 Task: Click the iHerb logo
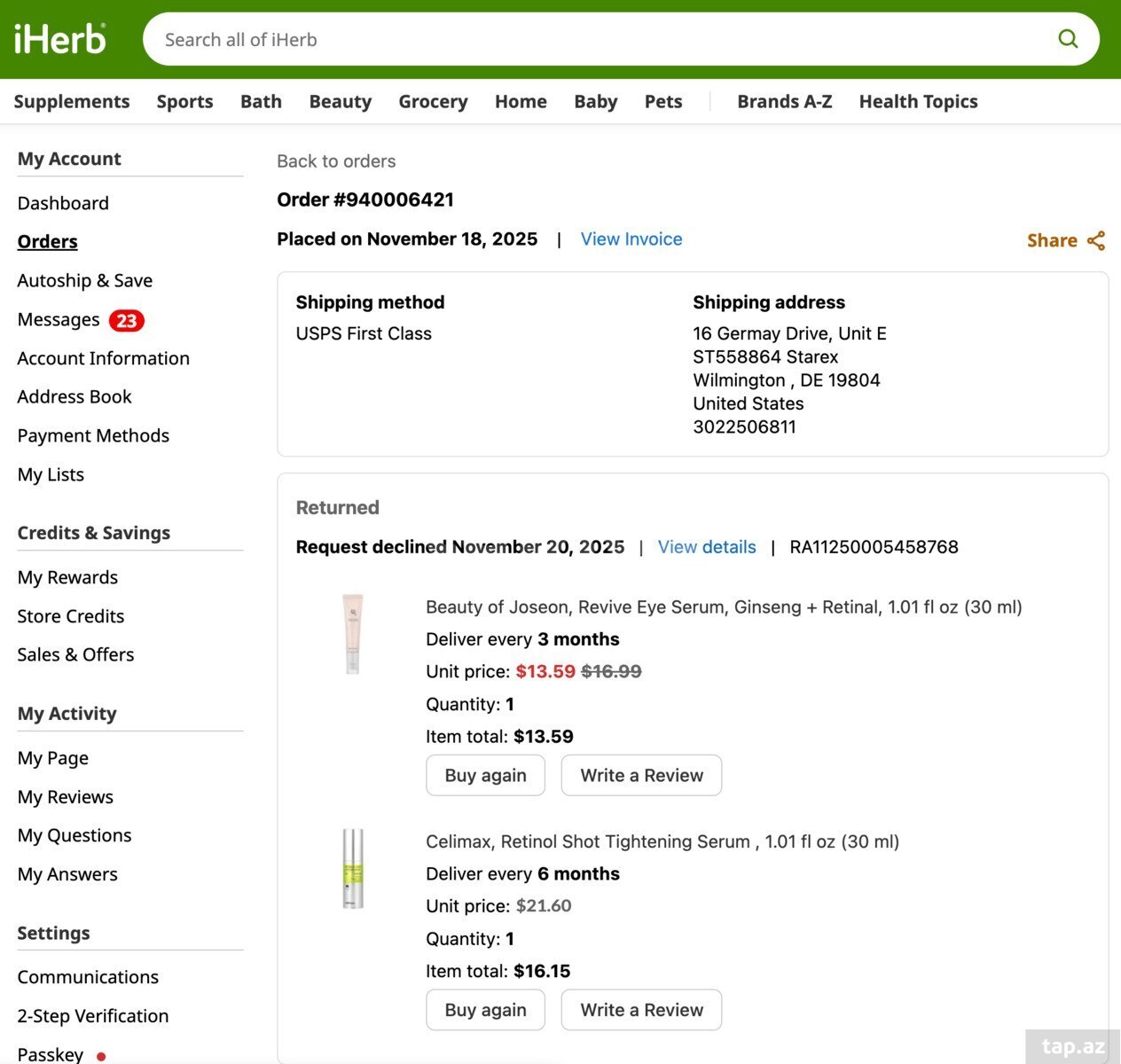(59, 39)
